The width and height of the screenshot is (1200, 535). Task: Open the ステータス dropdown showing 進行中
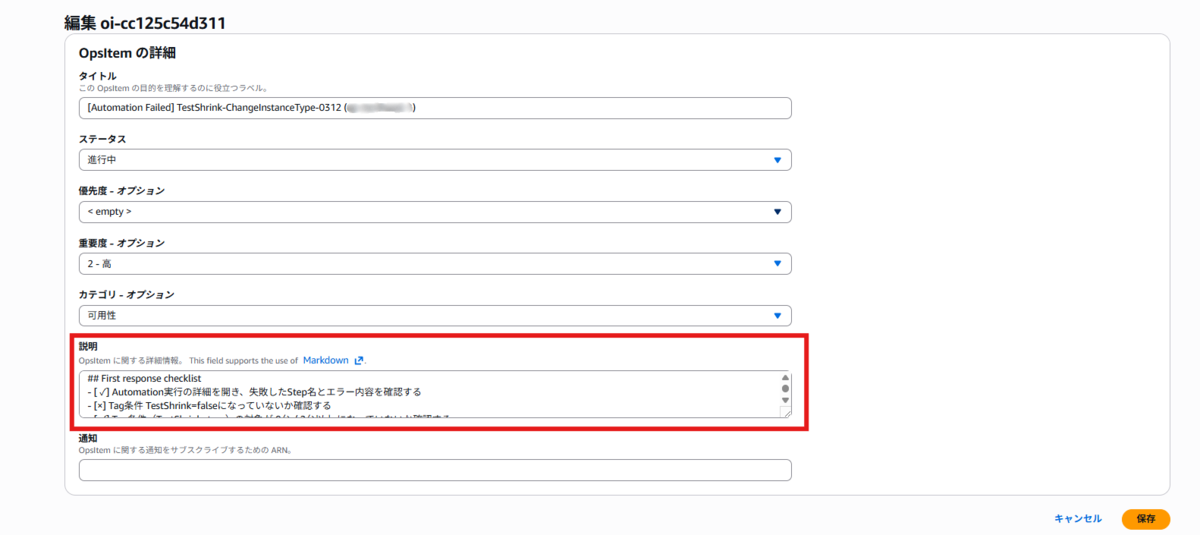(435, 160)
